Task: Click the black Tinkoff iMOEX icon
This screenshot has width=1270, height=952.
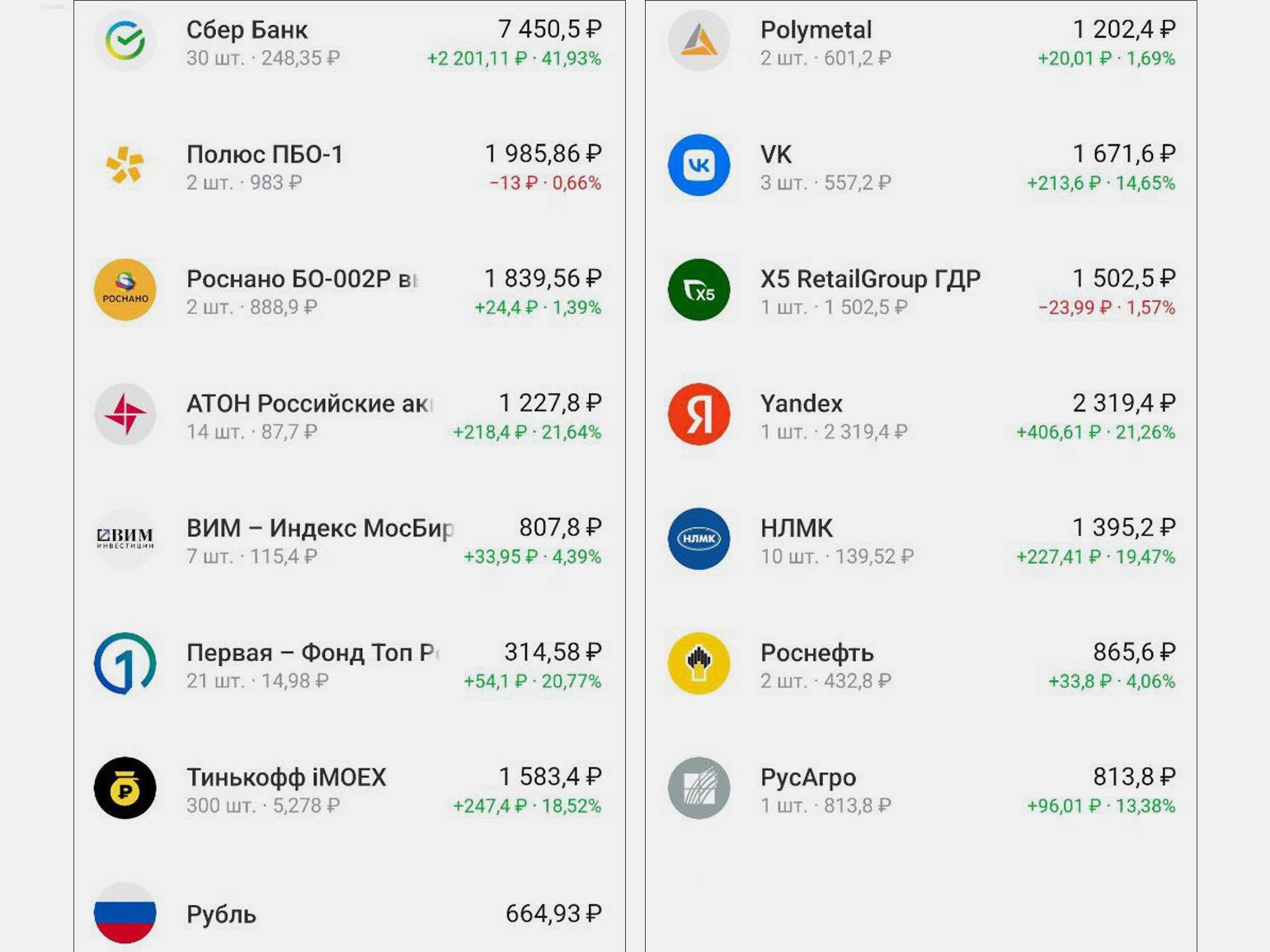Action: (125, 787)
